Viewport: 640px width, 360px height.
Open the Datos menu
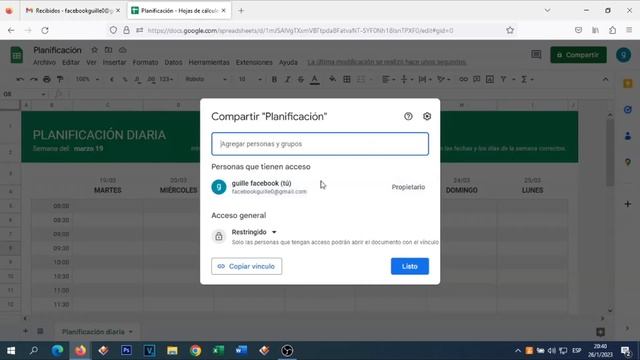click(x=173, y=62)
